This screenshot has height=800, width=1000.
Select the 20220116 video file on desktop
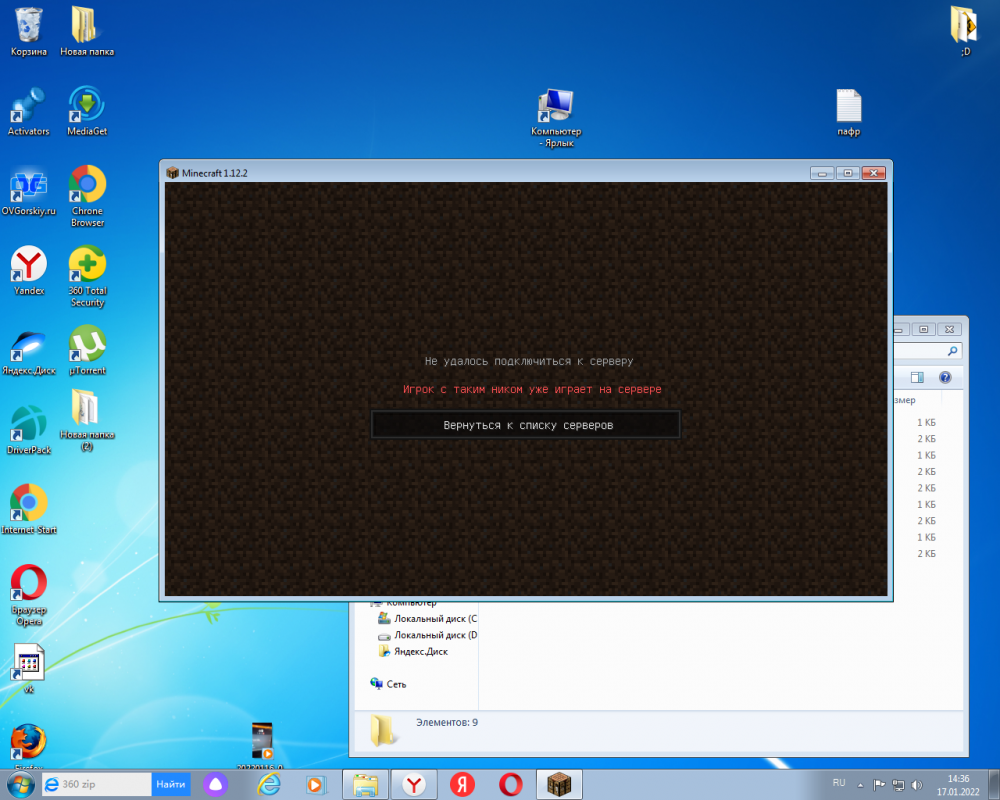[x=261, y=745]
